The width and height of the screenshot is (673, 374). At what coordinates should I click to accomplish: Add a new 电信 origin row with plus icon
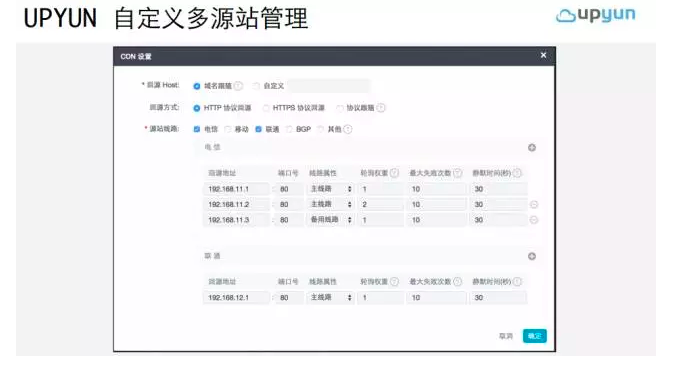pos(532,148)
